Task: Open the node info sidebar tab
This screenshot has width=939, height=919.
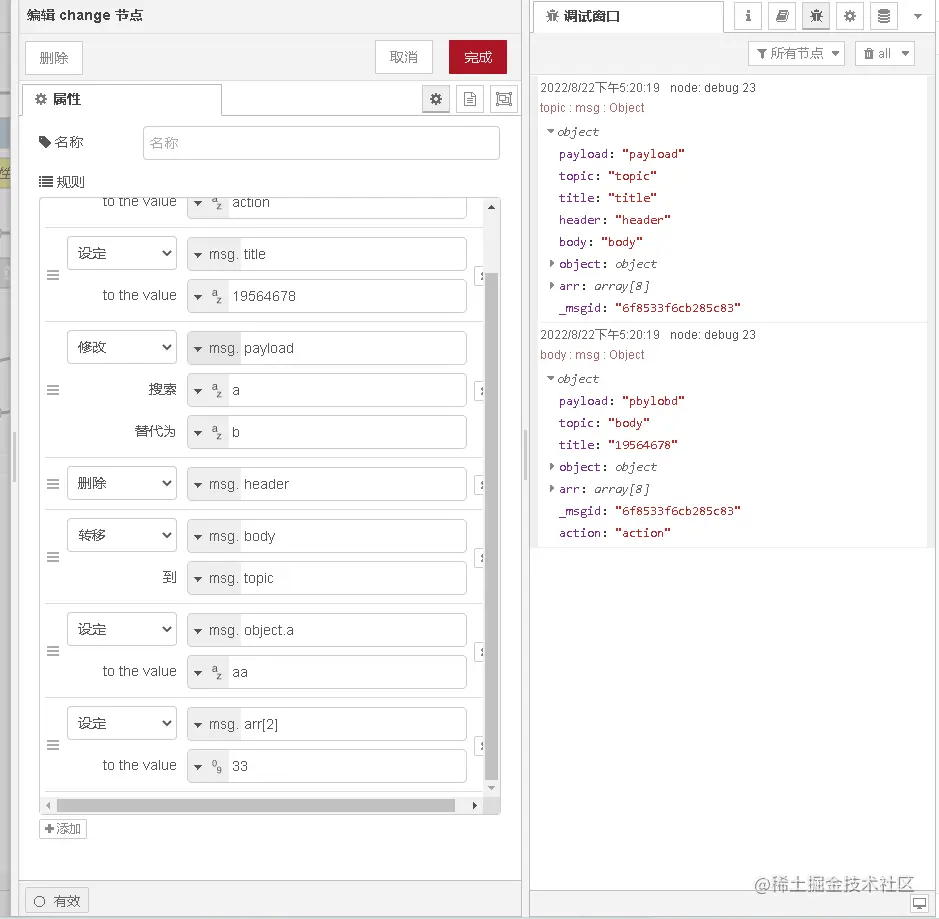Action: click(x=747, y=16)
